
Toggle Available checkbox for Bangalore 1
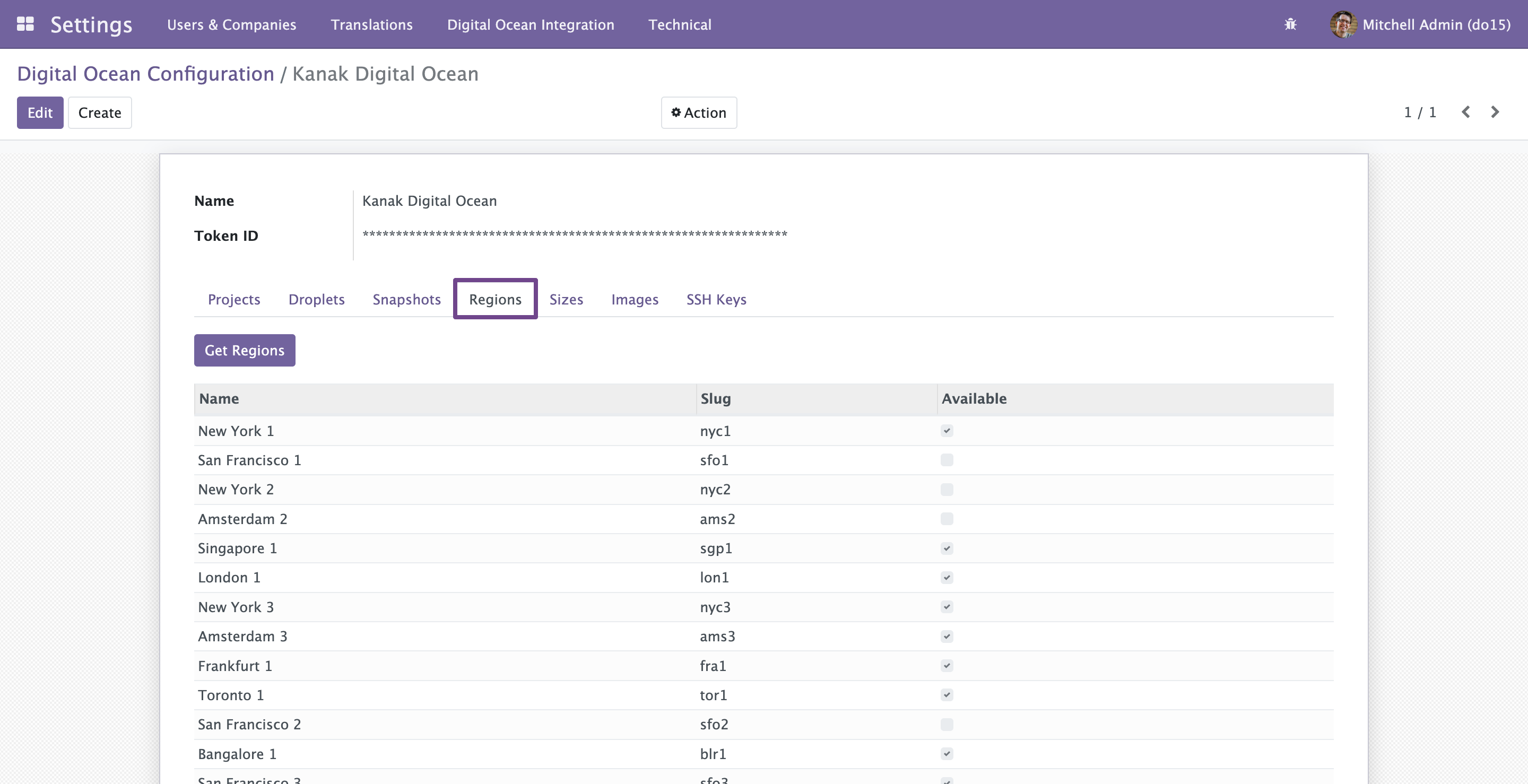947,754
